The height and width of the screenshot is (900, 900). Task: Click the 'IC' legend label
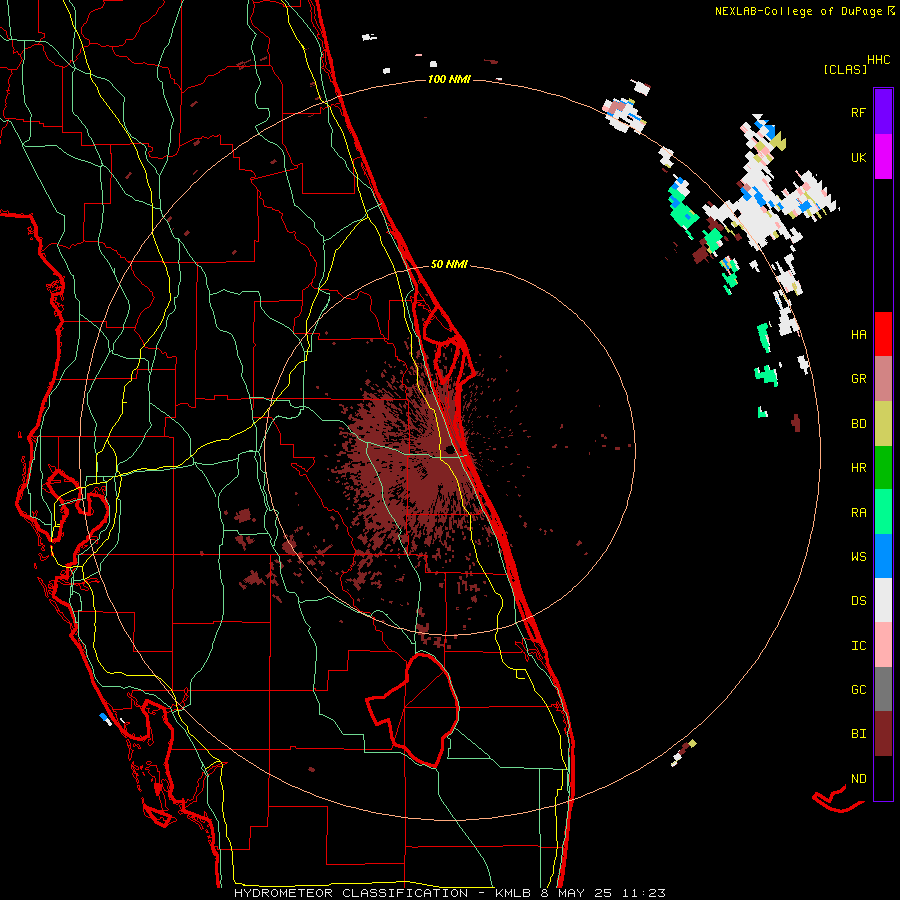pos(858,646)
